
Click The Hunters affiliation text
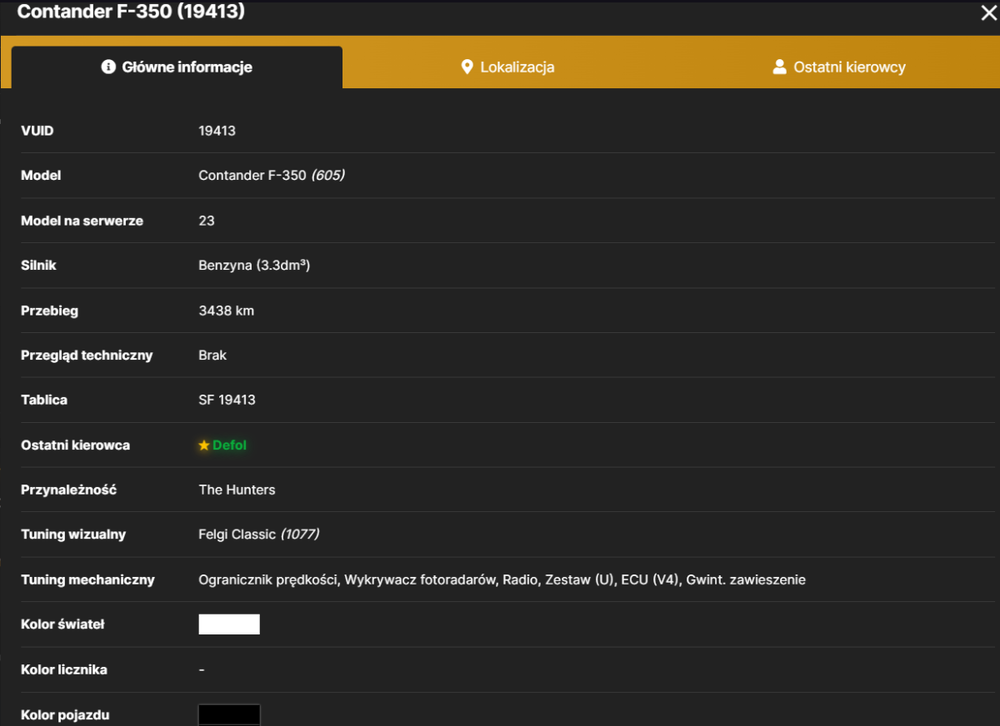237,490
